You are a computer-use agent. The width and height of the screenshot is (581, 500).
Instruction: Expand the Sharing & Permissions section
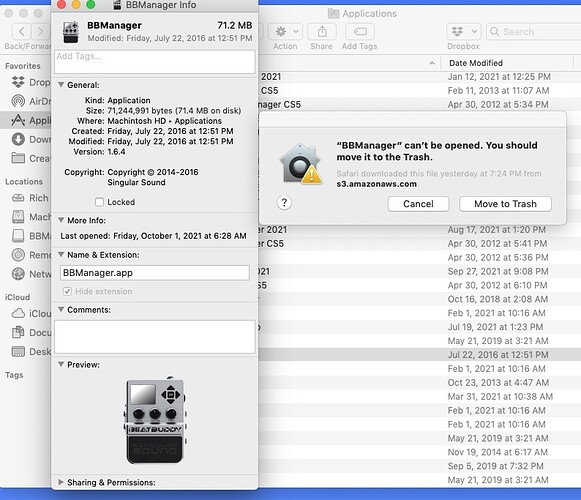tap(61, 482)
